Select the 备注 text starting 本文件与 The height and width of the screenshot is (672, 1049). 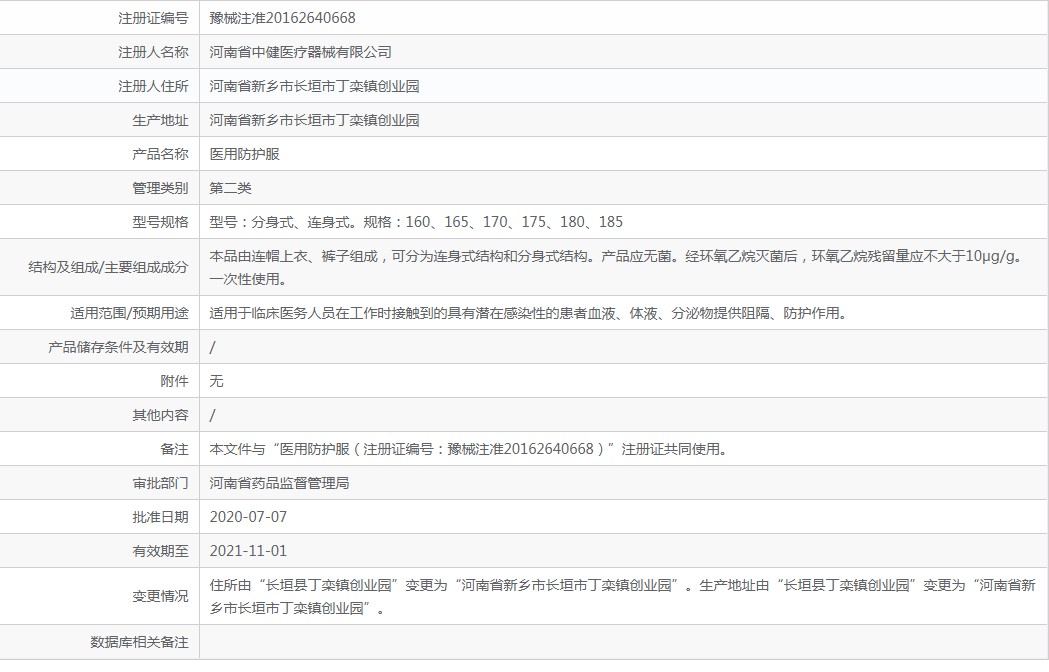point(468,449)
